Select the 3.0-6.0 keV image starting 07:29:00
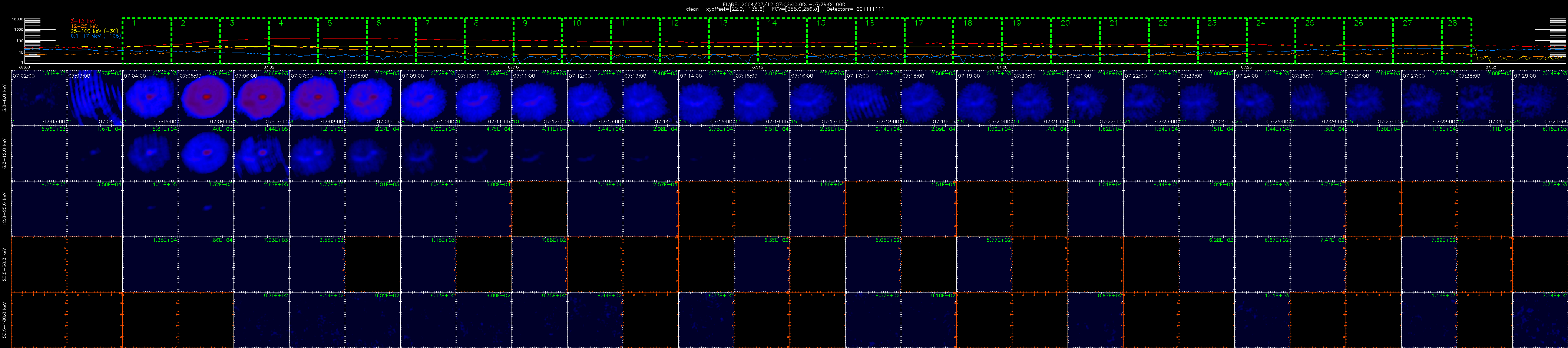Image resolution: width=1568 pixels, height=348 pixels. tap(1540, 97)
